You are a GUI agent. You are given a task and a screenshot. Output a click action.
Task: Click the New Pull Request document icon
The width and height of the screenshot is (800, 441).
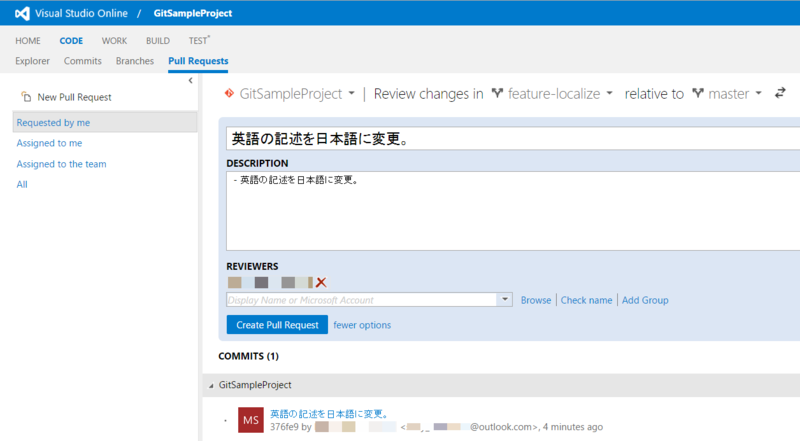pyautogui.click(x=26, y=96)
